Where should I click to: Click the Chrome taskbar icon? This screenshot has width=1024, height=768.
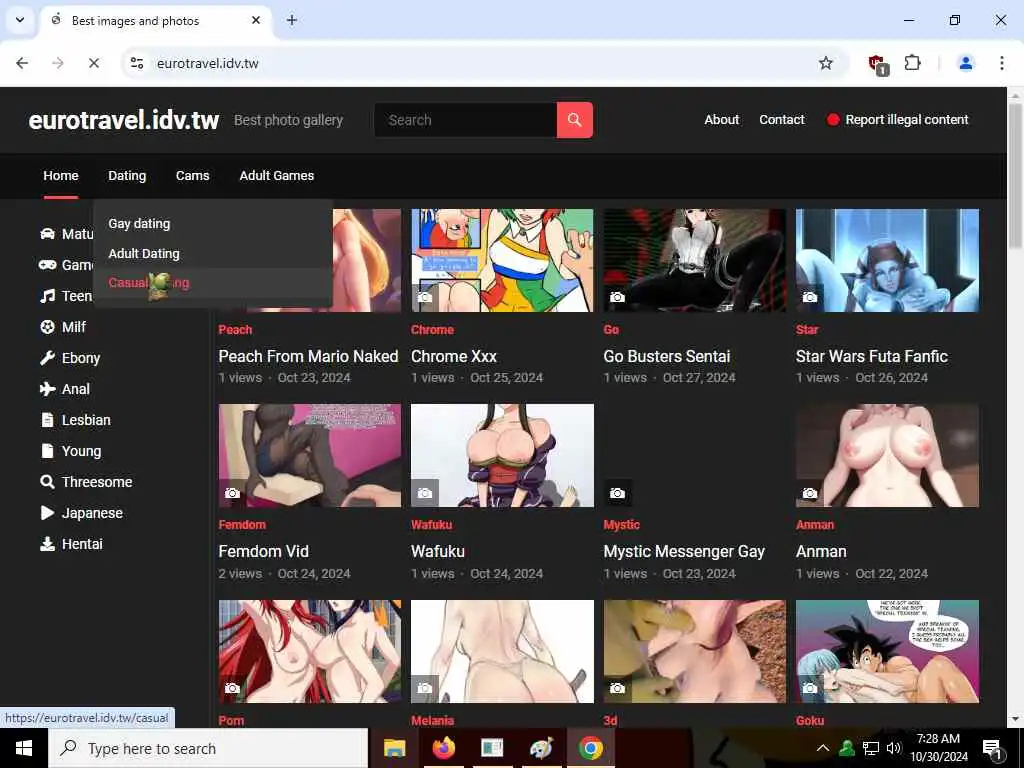(590, 748)
